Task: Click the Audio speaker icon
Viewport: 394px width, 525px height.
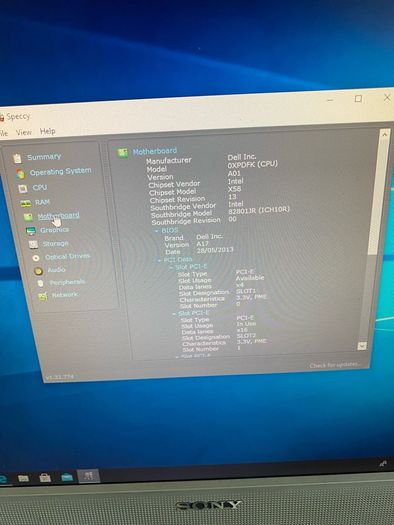Action: (38, 271)
